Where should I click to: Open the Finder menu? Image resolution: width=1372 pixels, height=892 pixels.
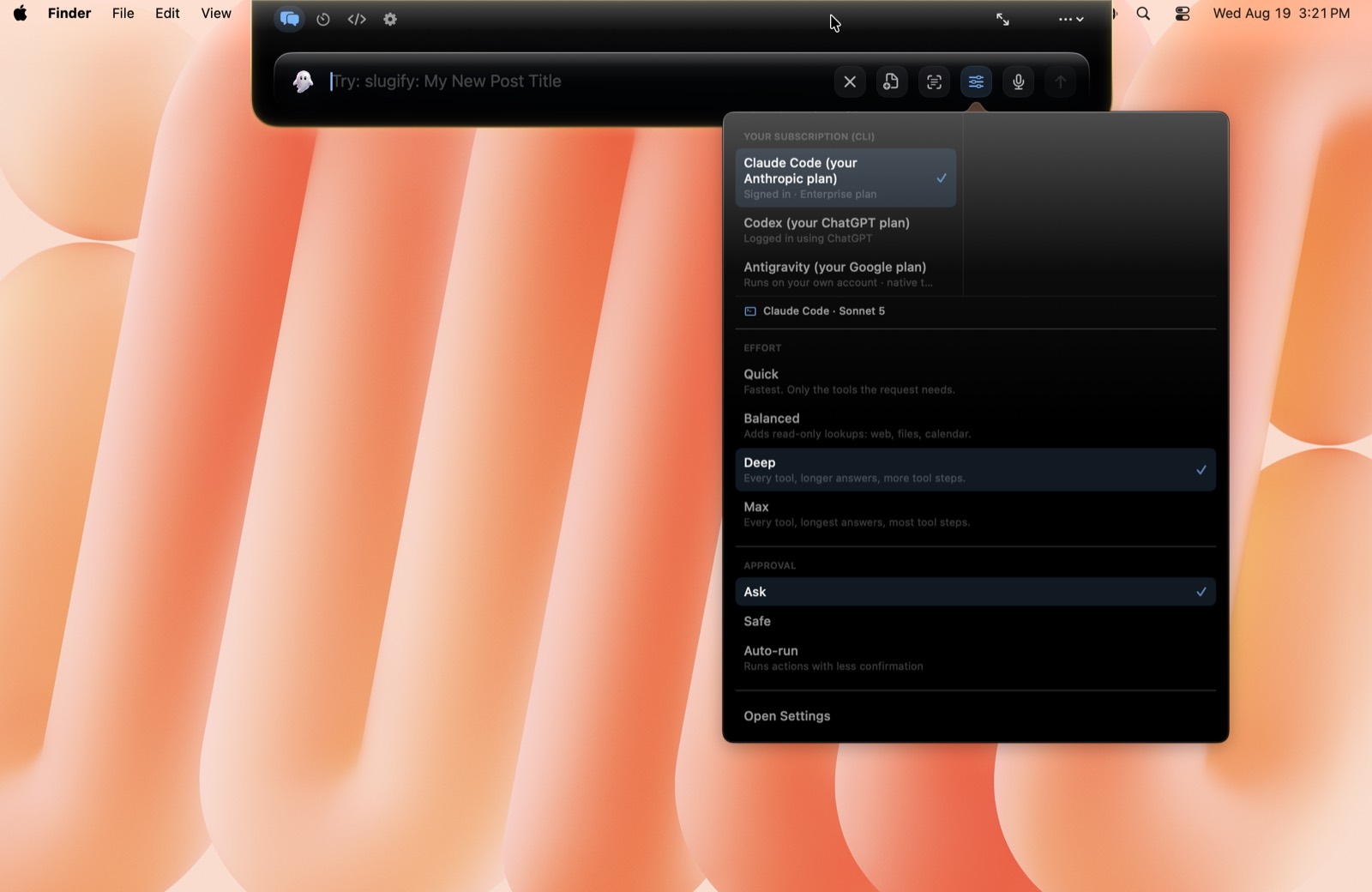pyautogui.click(x=69, y=13)
